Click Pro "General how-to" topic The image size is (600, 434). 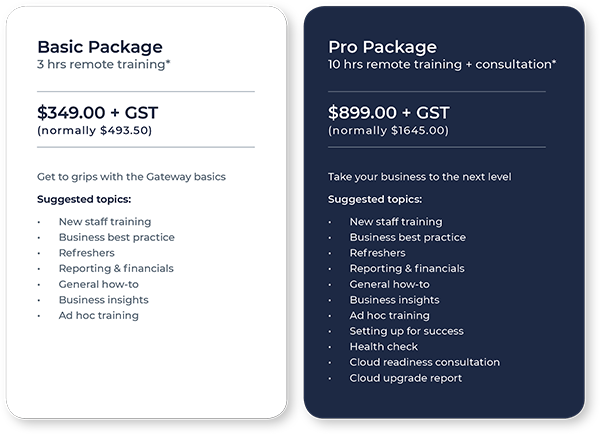[x=389, y=284]
